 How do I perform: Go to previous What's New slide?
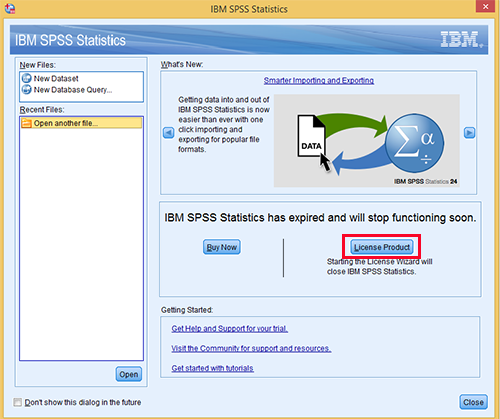pos(169,133)
